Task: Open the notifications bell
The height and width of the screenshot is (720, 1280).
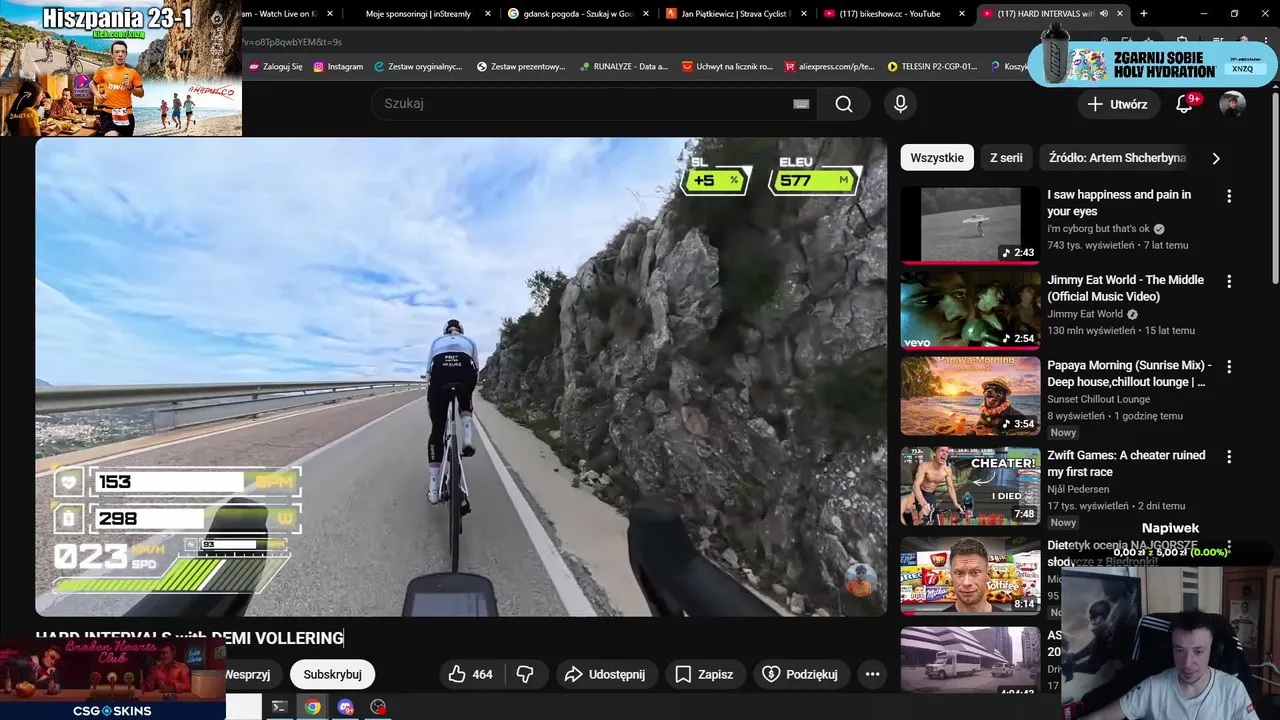Action: pyautogui.click(x=1185, y=104)
